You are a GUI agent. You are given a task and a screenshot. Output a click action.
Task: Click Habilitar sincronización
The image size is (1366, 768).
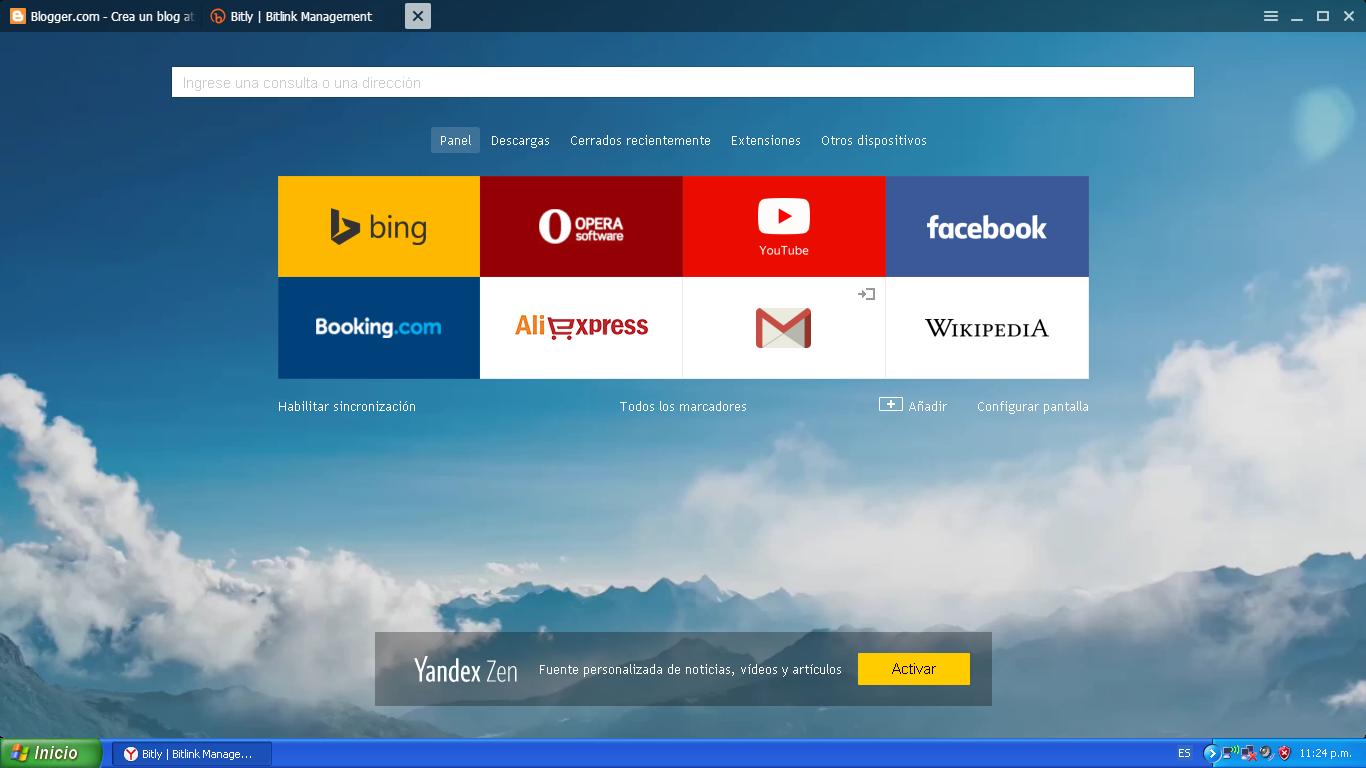347,406
